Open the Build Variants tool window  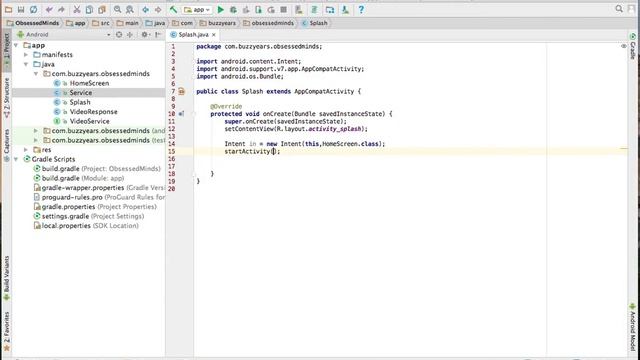pyautogui.click(x=7, y=278)
